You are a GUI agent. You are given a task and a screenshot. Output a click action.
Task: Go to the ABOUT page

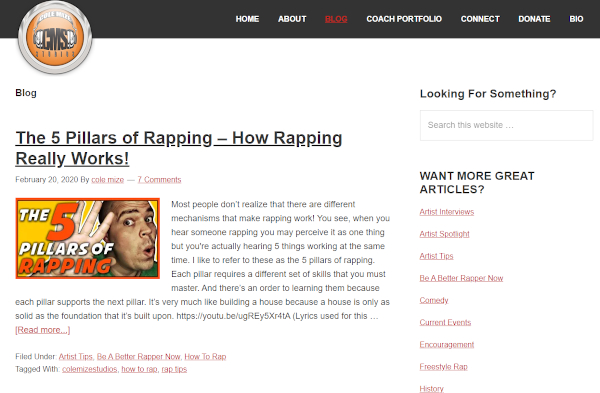(x=292, y=19)
